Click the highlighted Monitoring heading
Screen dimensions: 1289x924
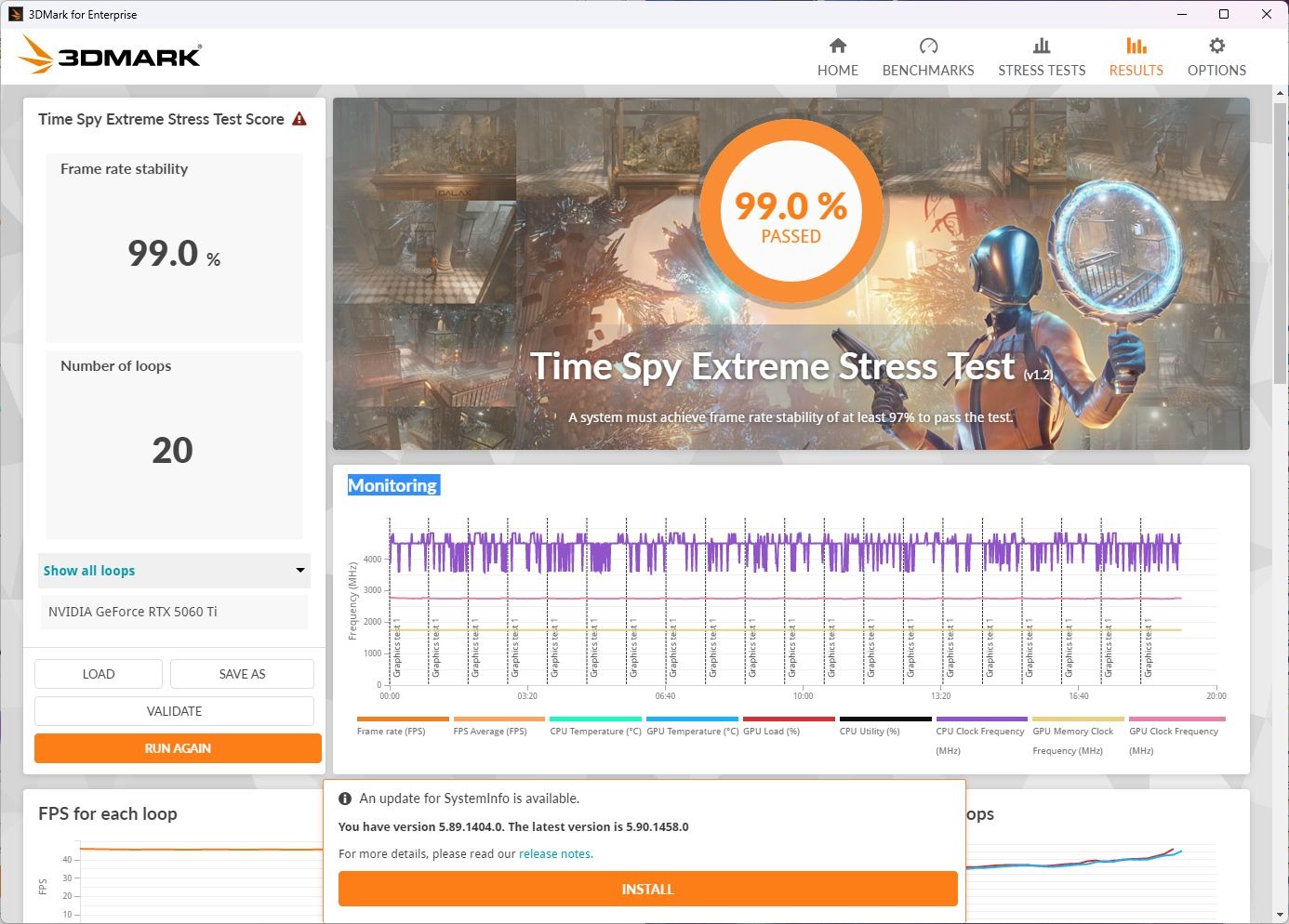point(392,485)
